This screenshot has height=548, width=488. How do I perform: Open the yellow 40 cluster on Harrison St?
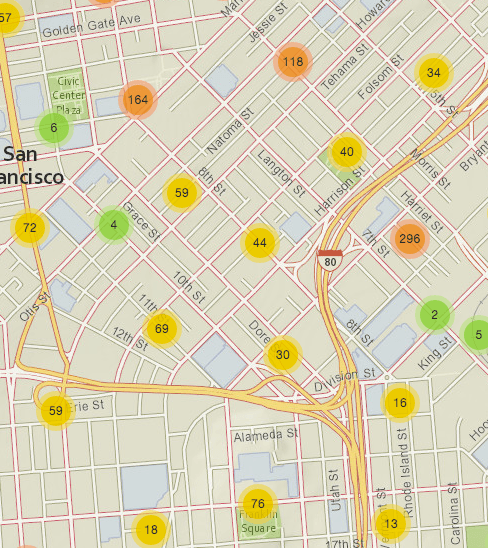347,152
